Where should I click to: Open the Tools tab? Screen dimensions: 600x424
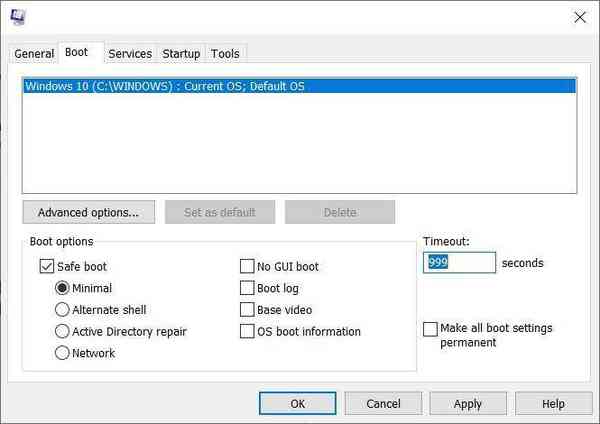click(x=225, y=54)
